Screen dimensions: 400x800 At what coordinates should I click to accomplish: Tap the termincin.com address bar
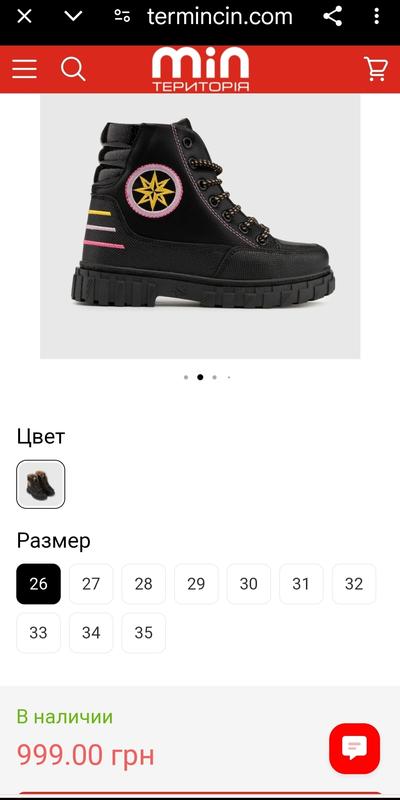coord(220,17)
